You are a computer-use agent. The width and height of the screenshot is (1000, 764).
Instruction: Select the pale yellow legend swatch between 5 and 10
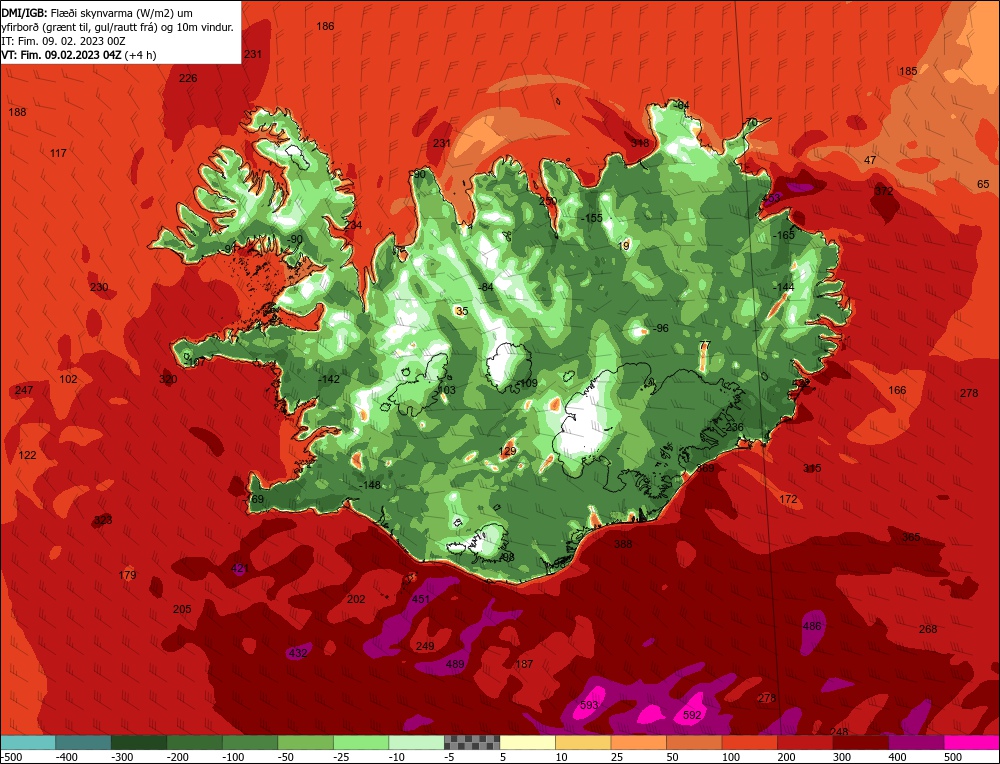527,742
